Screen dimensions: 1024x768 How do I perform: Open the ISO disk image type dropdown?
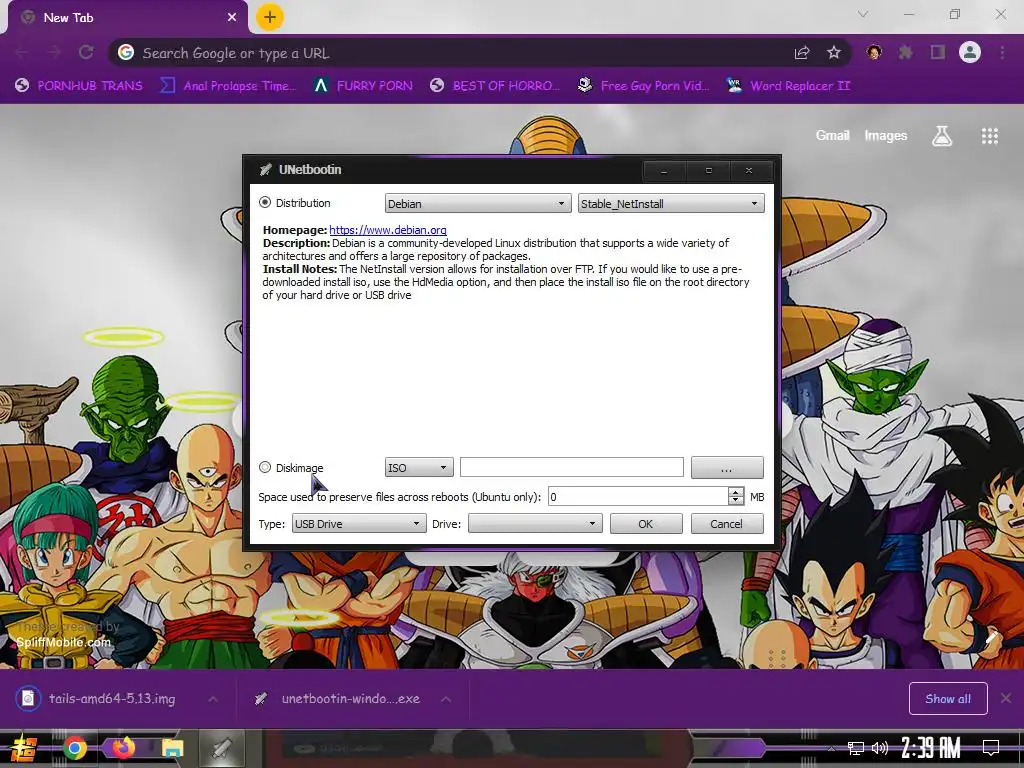tap(419, 468)
